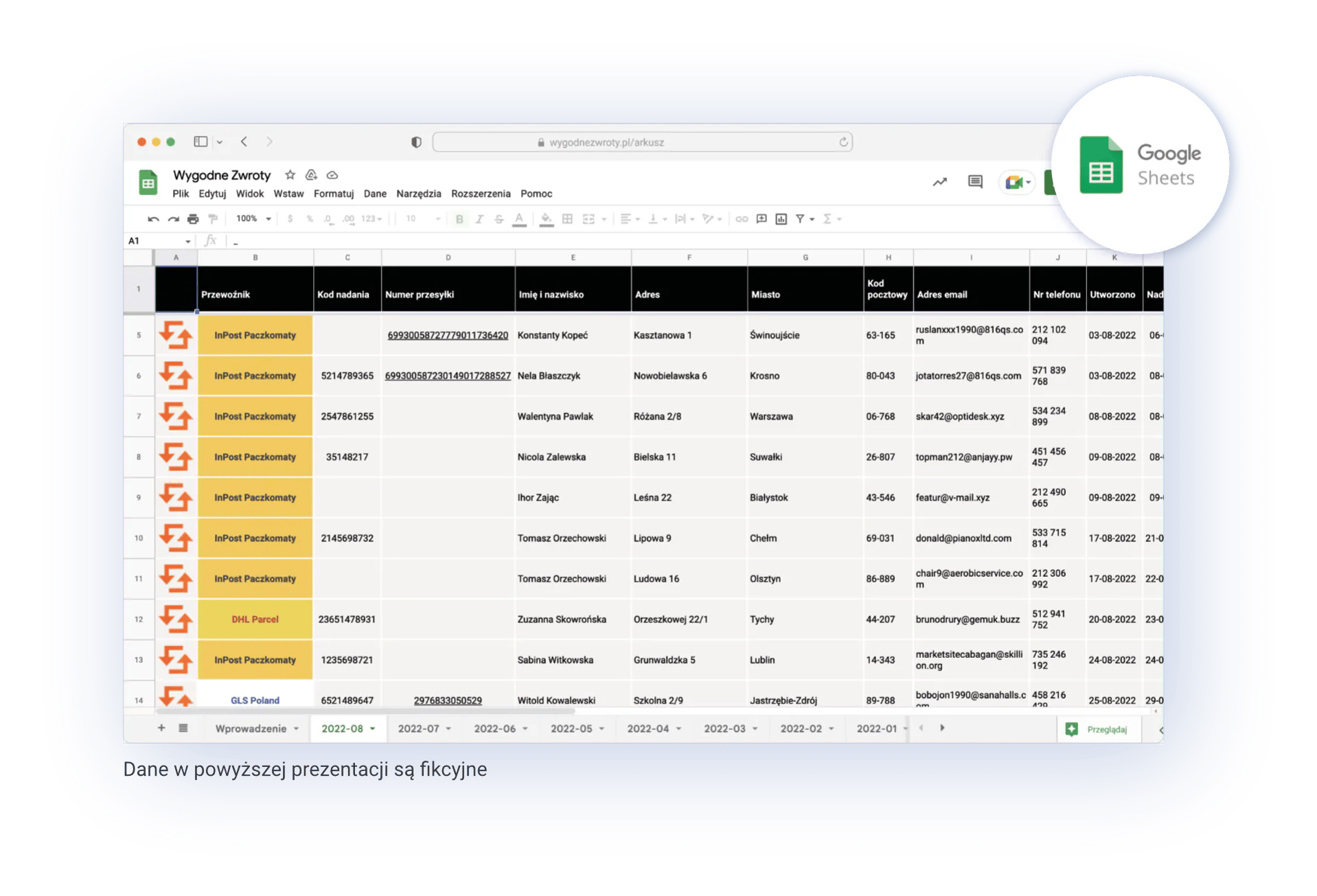Click the cloud save status icon

coord(332,175)
